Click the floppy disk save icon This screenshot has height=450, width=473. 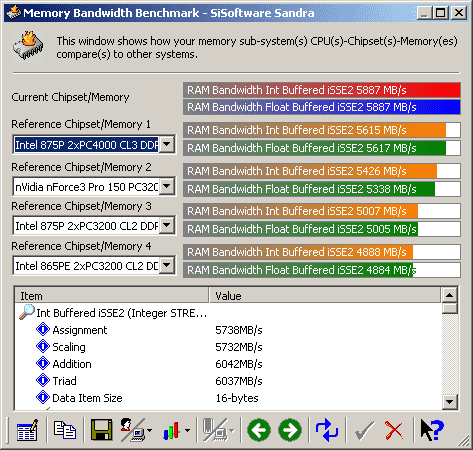tap(101, 430)
